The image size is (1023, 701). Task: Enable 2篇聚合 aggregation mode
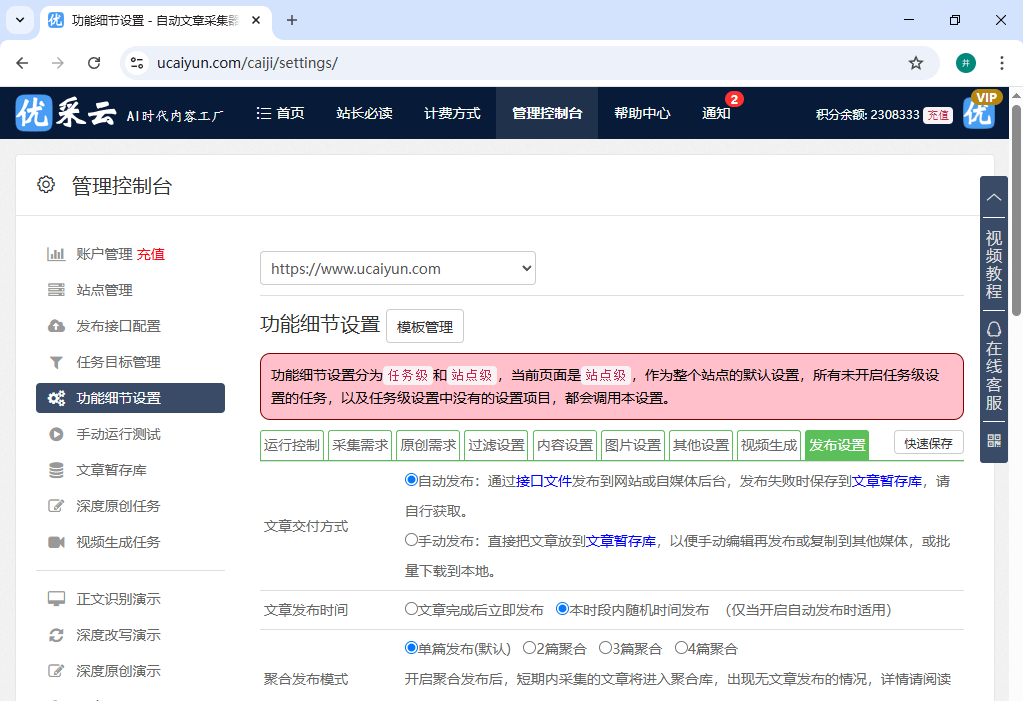click(x=530, y=648)
